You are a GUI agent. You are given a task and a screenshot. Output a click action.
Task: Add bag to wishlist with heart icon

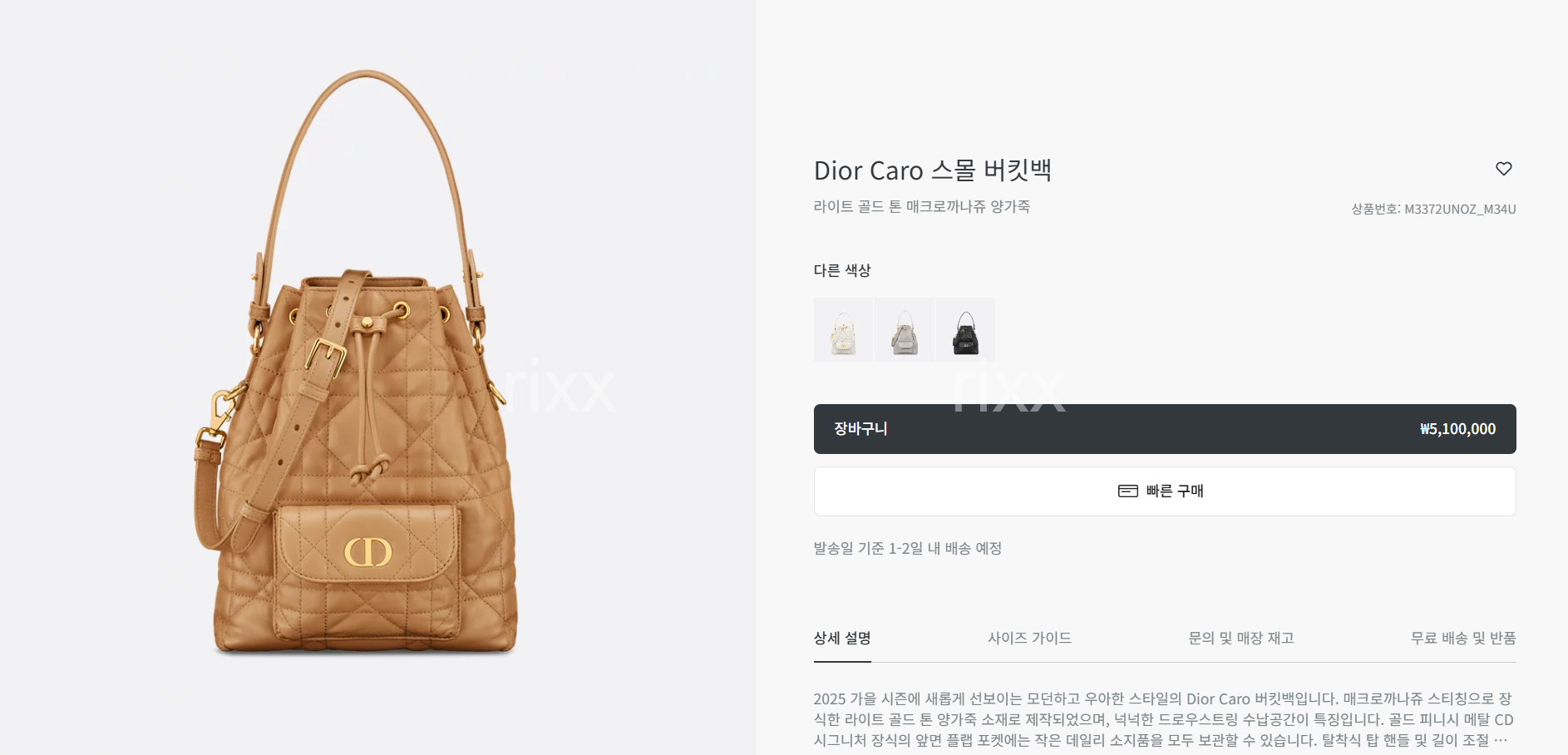(1503, 169)
